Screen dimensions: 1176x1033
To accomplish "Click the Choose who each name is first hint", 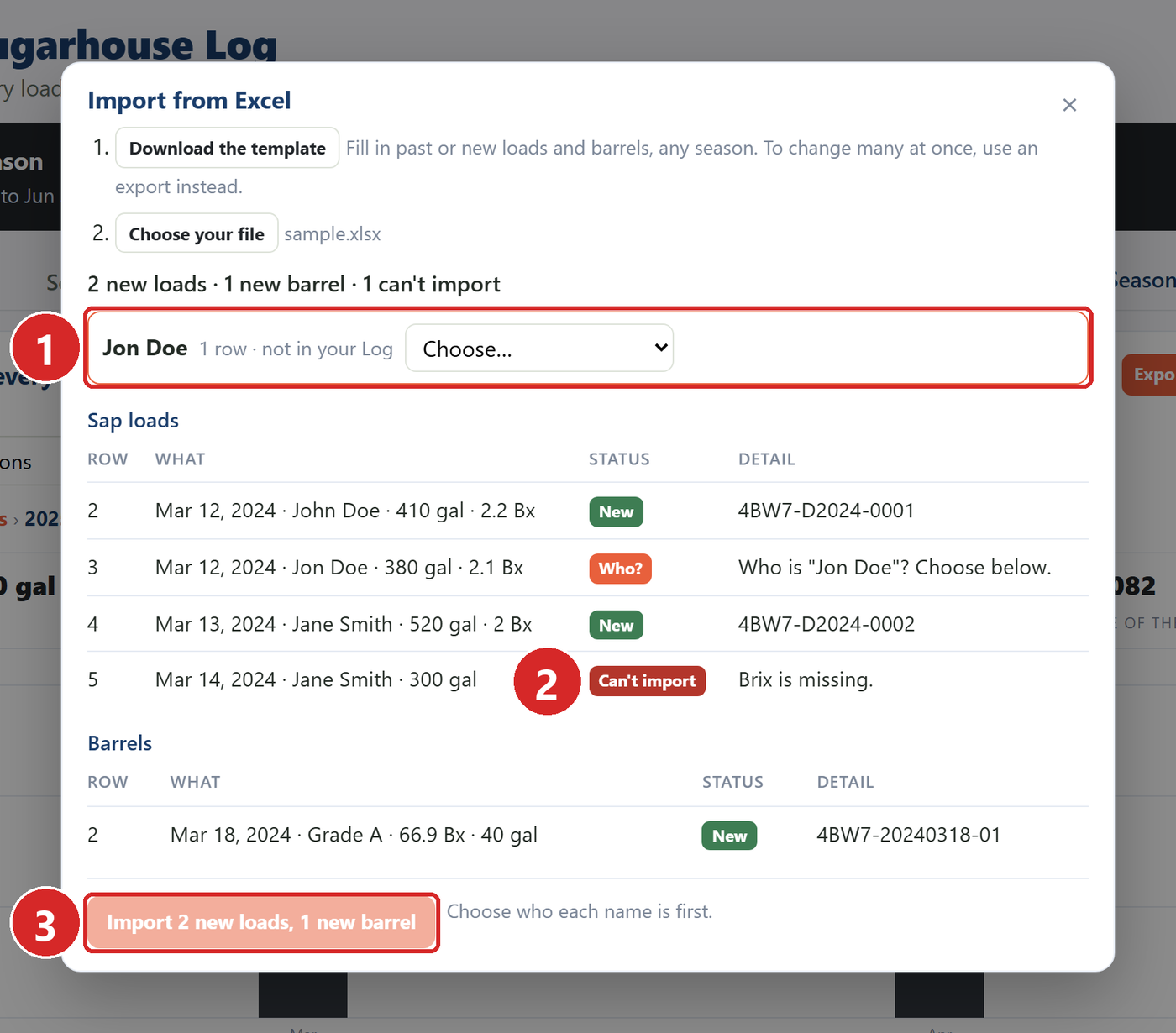I will click(x=580, y=911).
